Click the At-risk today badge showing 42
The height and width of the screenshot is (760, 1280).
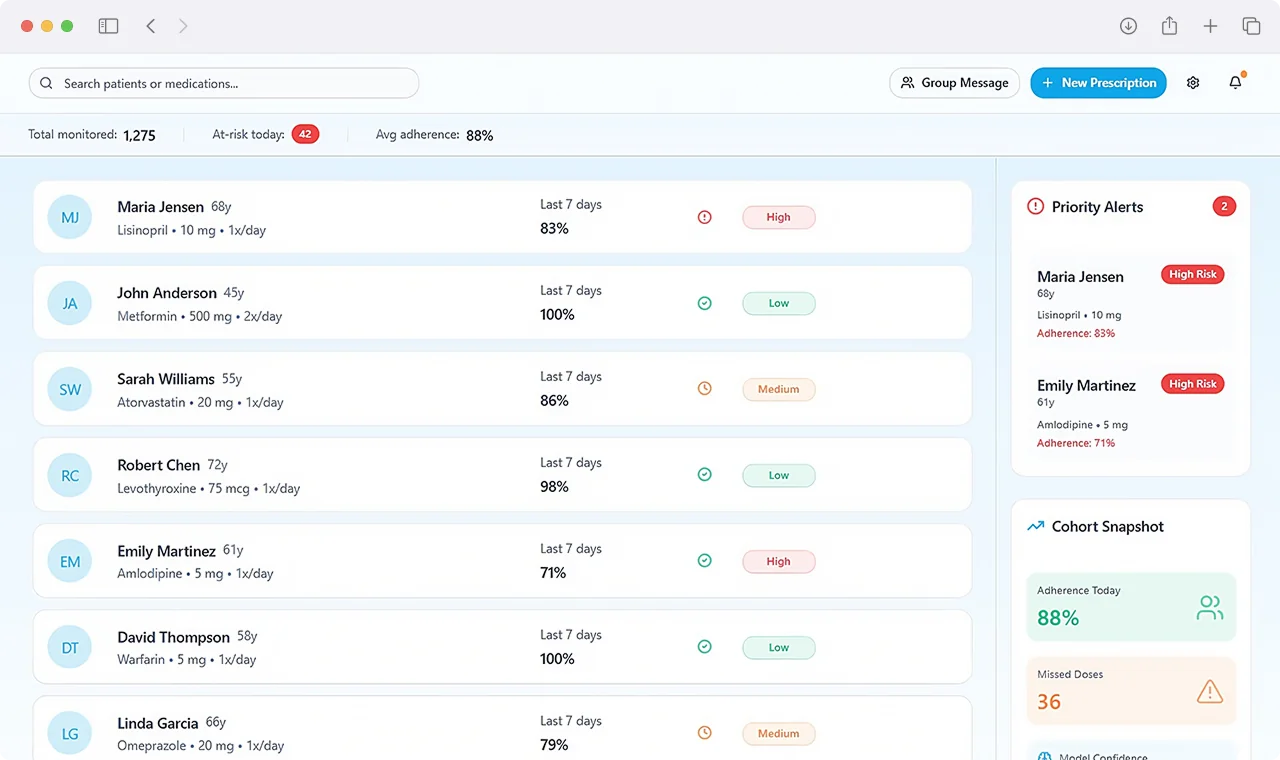[x=305, y=134]
